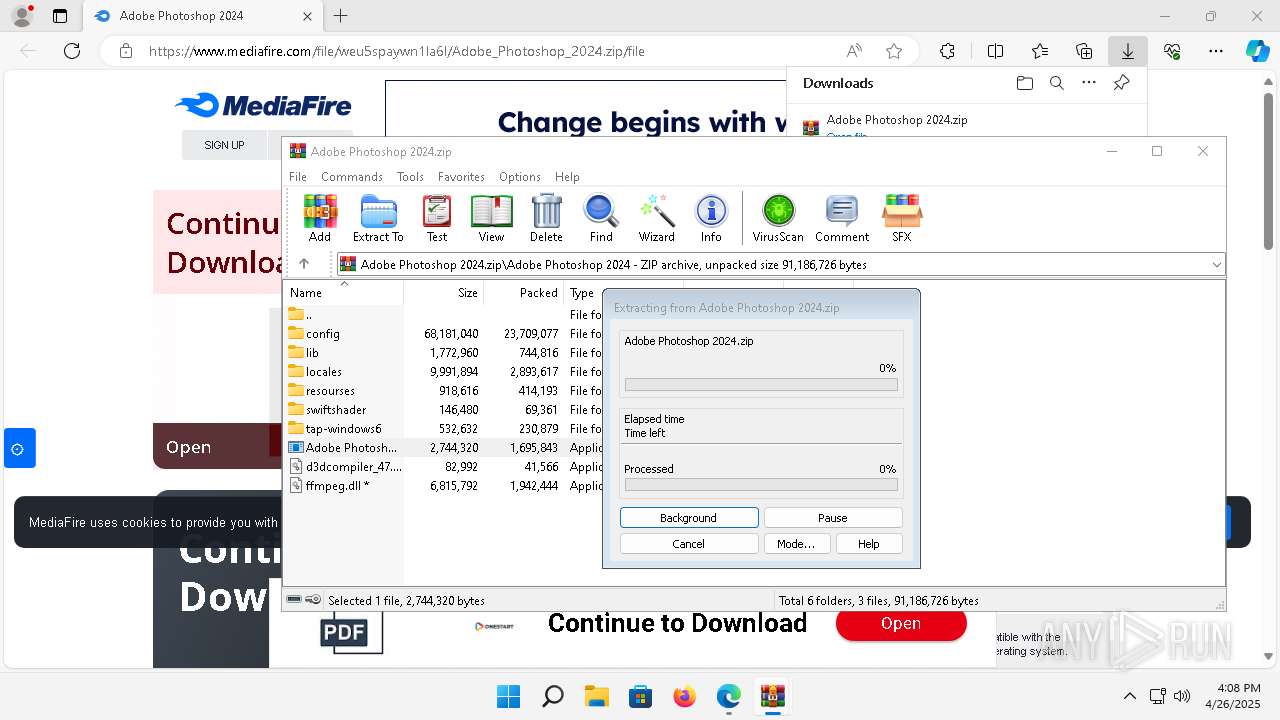Open the Options menu
Image resolution: width=1280 pixels, height=720 pixels.
520,176
